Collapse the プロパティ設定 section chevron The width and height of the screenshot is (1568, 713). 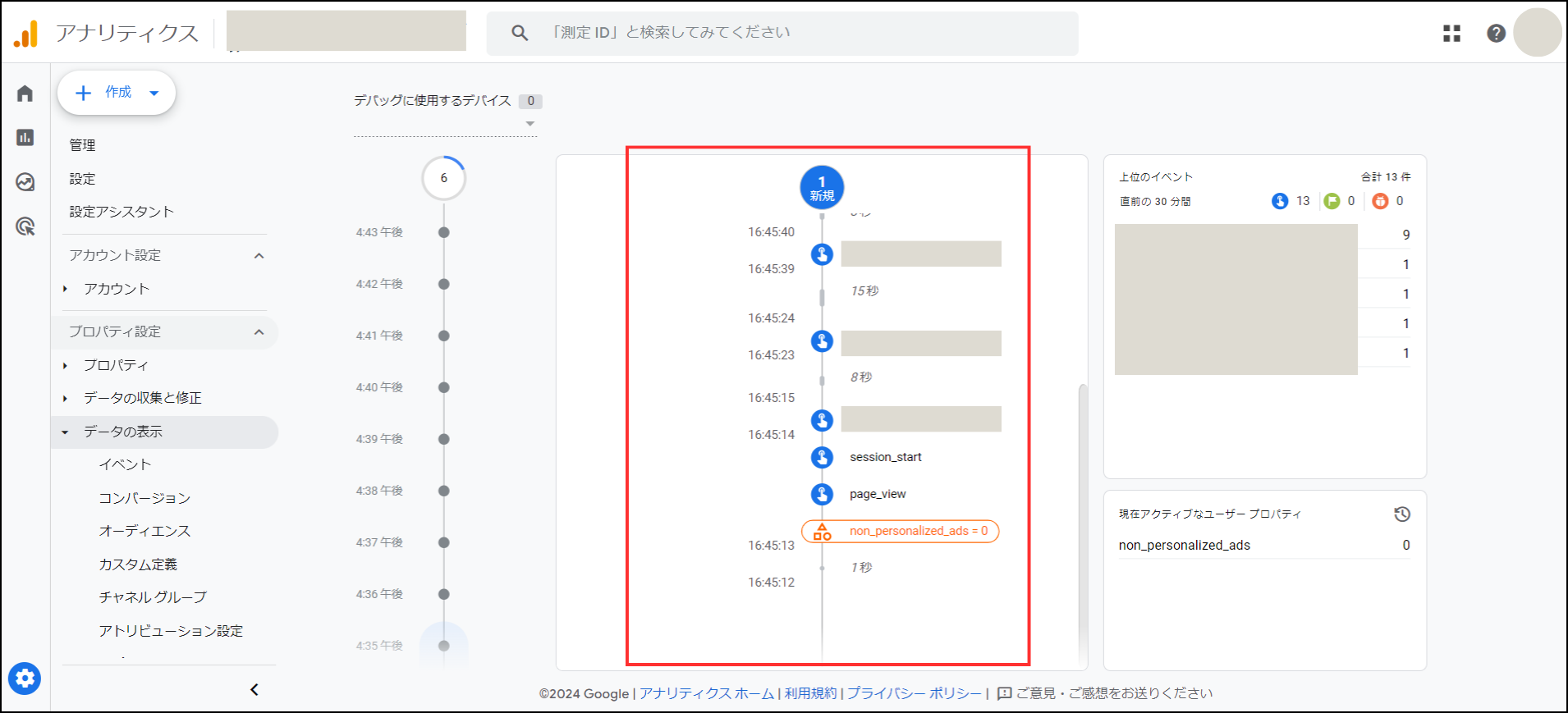click(x=259, y=332)
